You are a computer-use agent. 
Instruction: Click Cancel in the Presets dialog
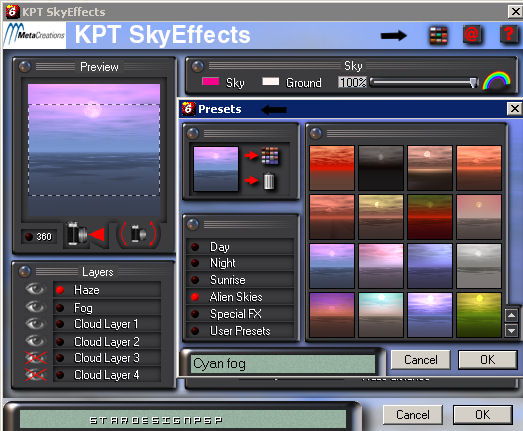421,360
